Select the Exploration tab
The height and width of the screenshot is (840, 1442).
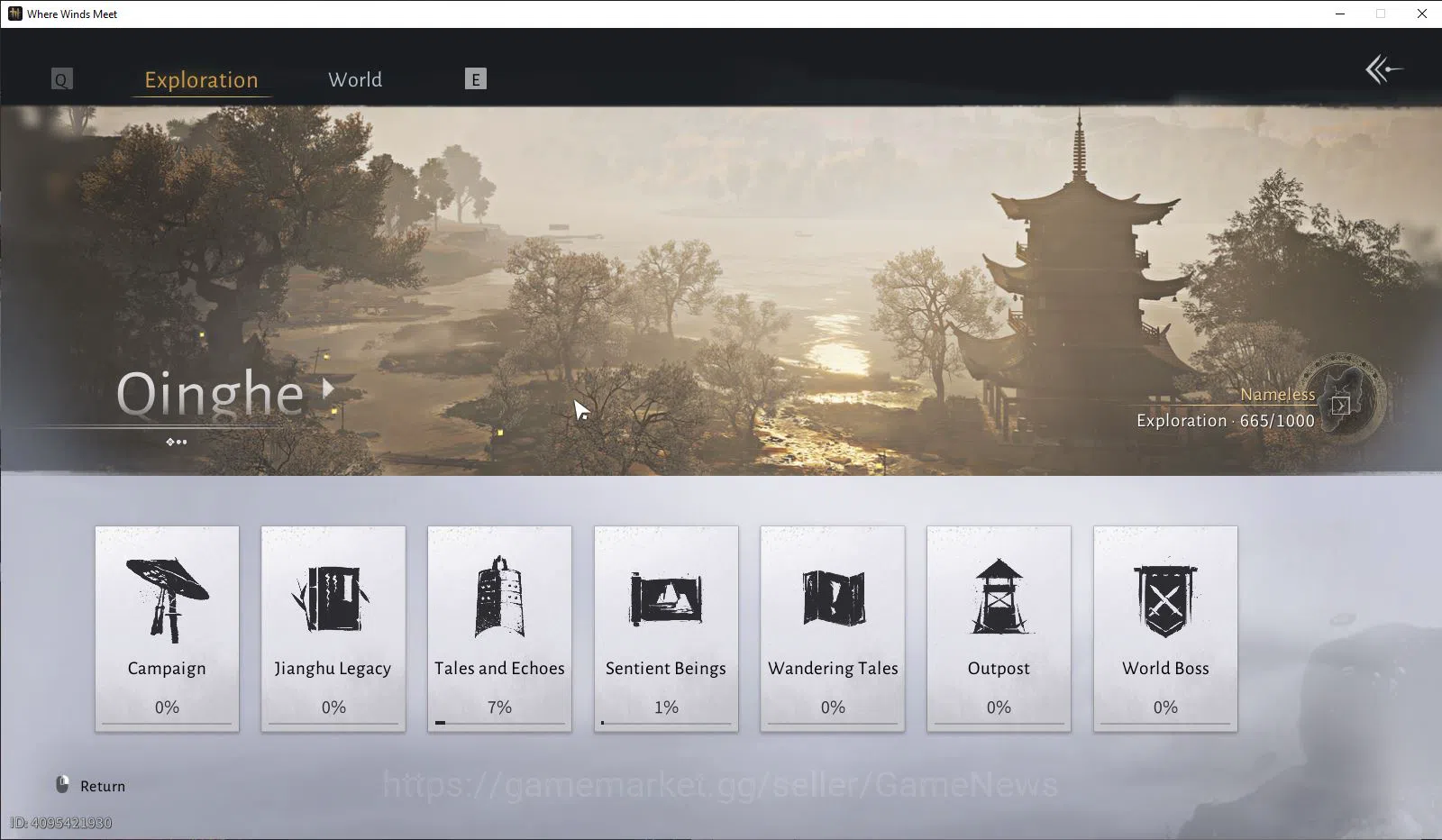tap(201, 80)
